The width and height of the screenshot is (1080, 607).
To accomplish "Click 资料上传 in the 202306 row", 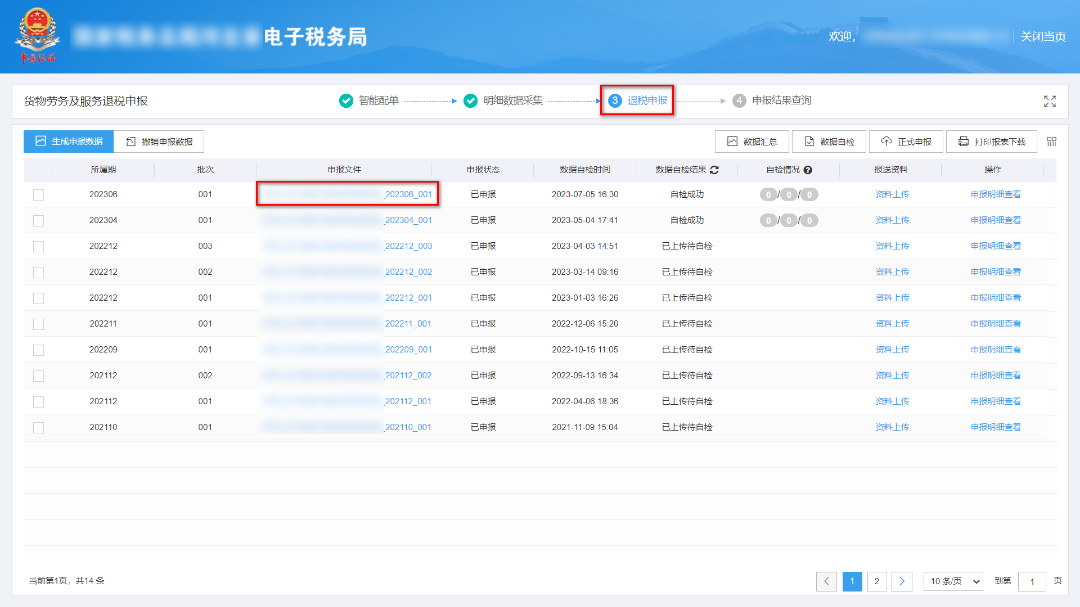I will coord(892,194).
